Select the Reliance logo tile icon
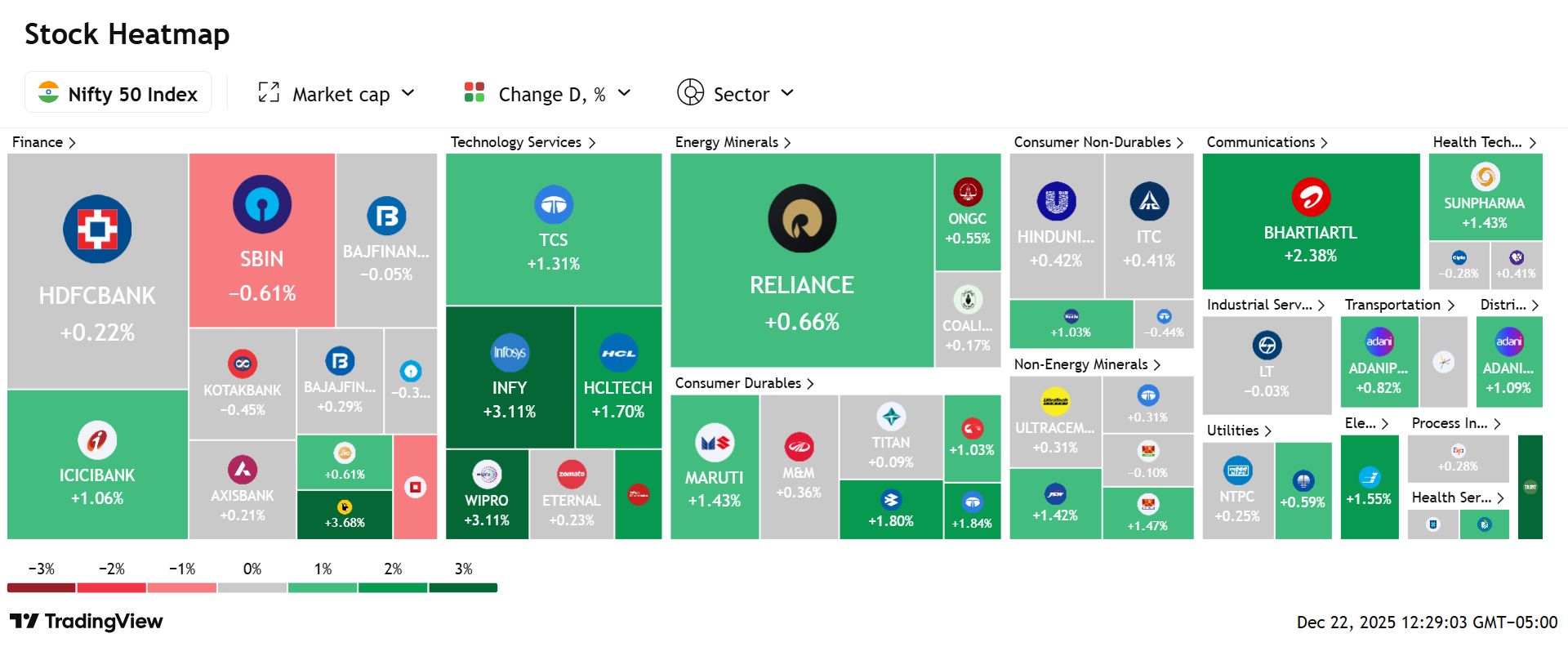 [802, 218]
